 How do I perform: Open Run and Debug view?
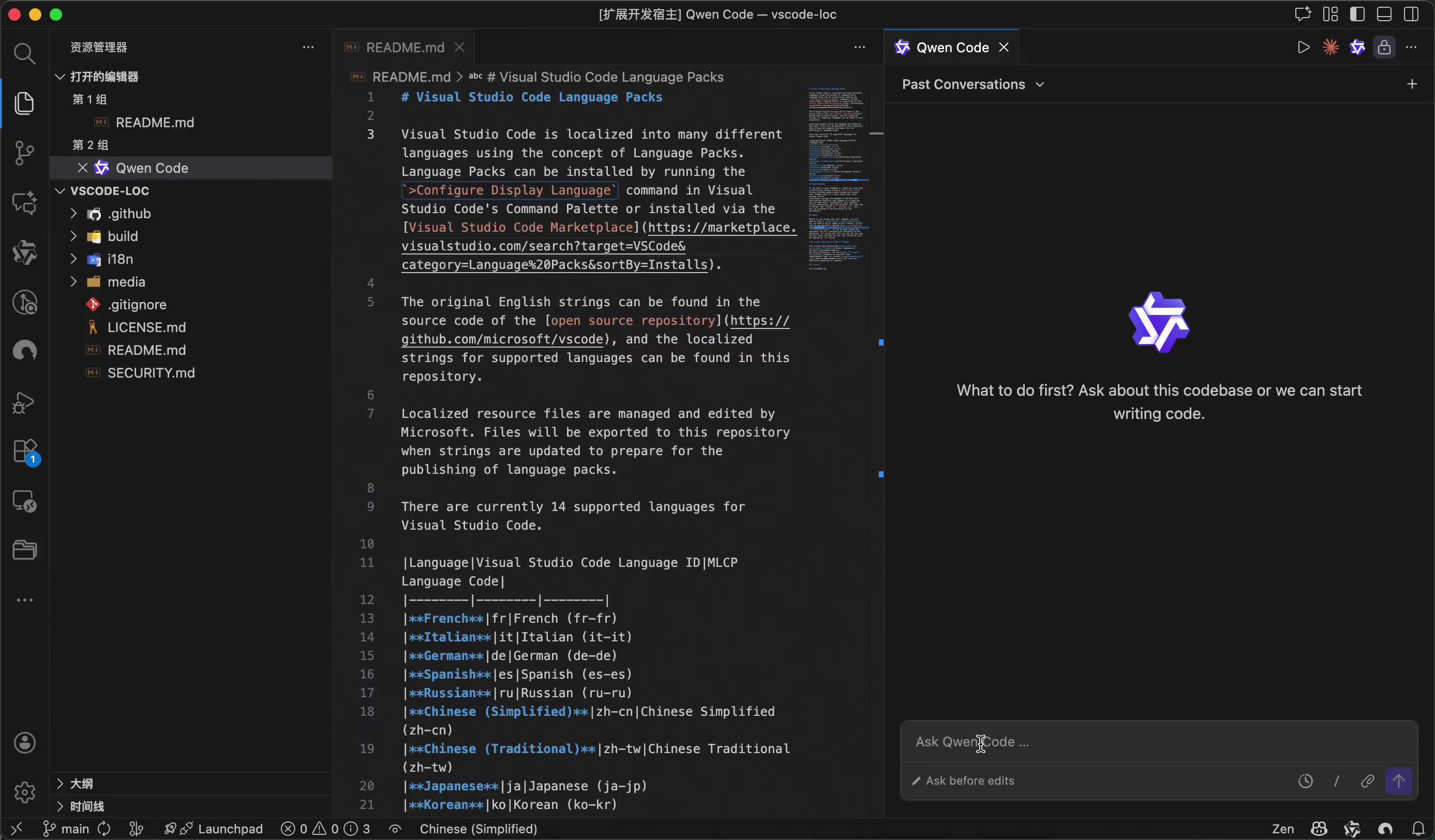(24, 402)
